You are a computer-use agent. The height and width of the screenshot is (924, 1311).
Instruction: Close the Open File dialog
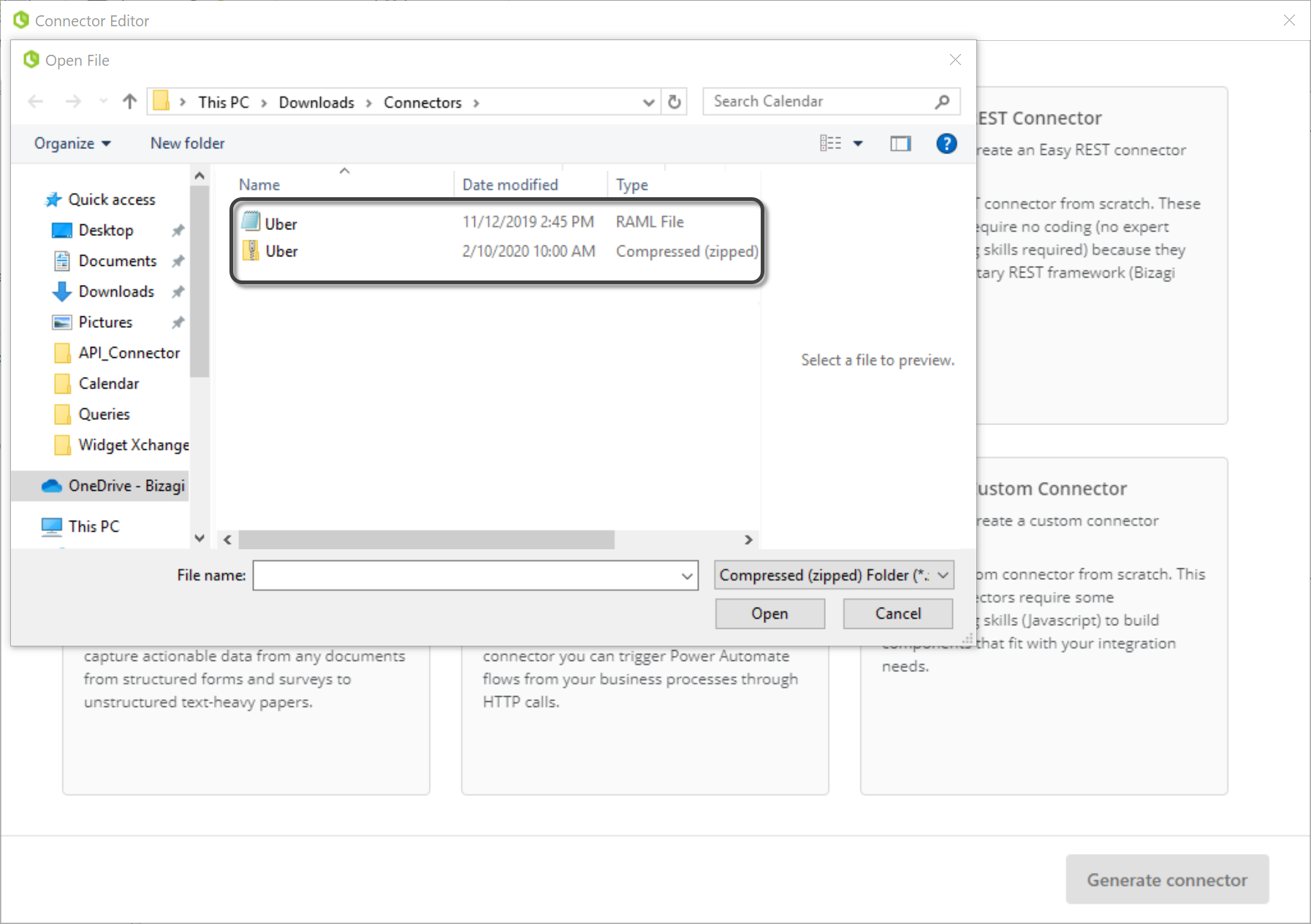point(955,60)
